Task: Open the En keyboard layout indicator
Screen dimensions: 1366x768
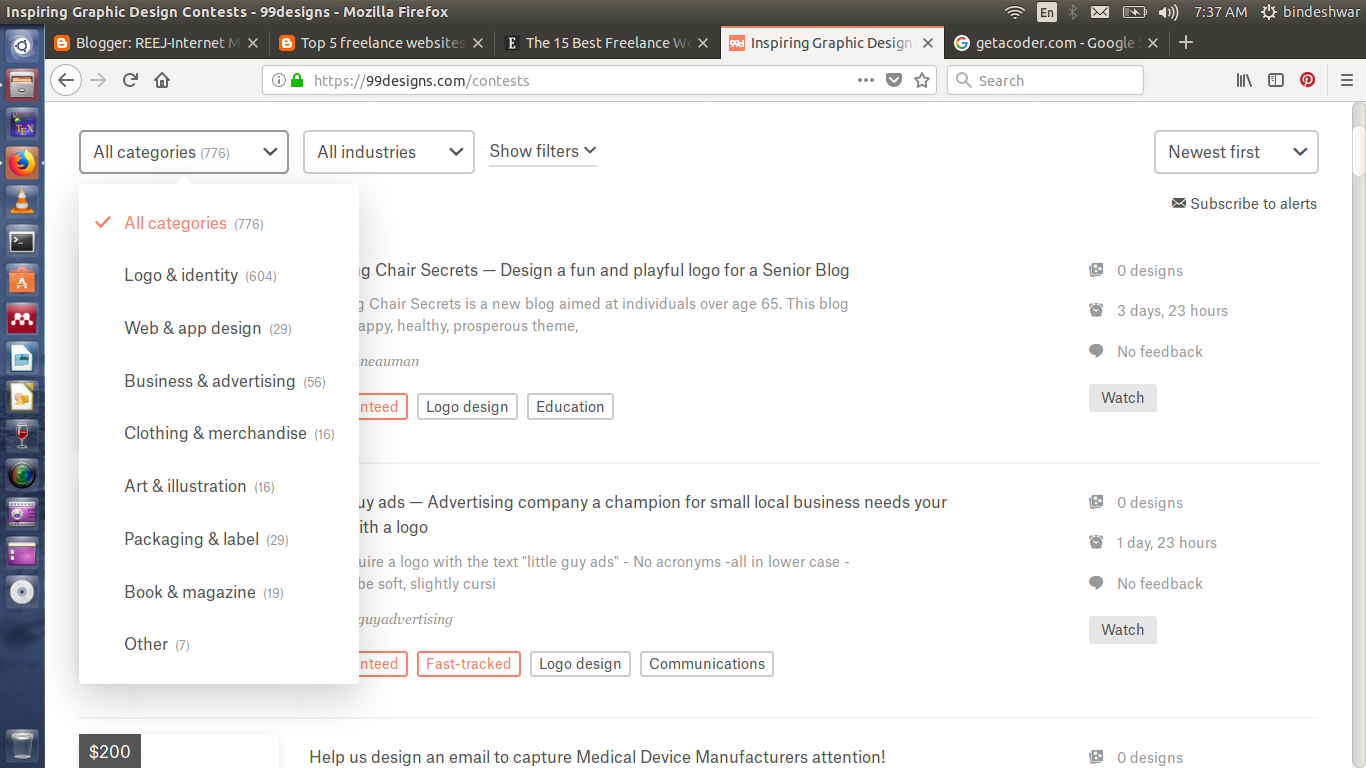Action: (x=1046, y=12)
